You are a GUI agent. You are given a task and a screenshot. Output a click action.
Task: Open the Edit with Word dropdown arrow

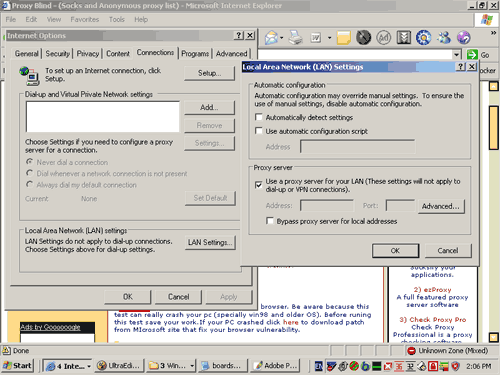[x=329, y=38]
